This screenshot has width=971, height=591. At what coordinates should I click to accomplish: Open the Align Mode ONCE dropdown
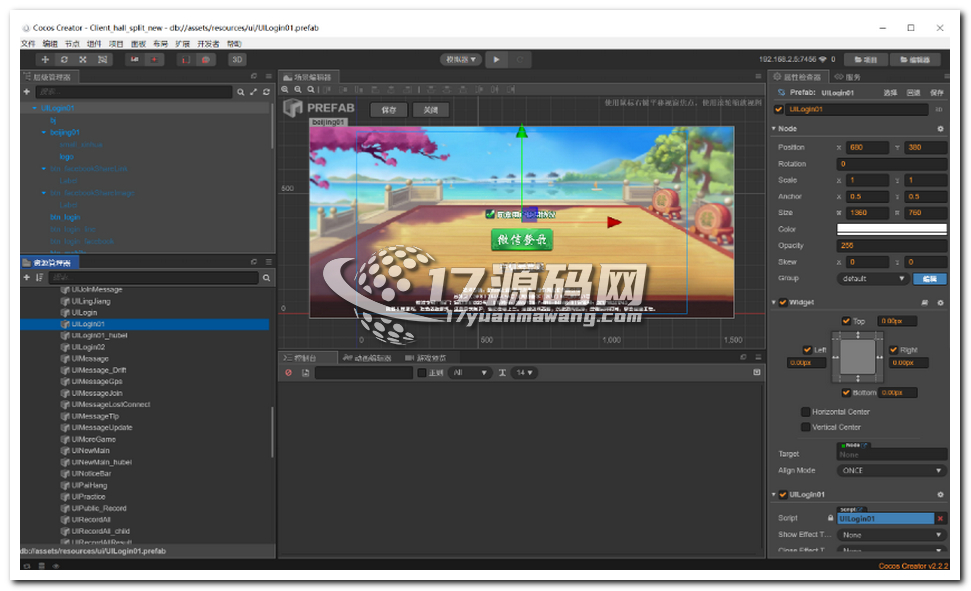click(x=891, y=470)
